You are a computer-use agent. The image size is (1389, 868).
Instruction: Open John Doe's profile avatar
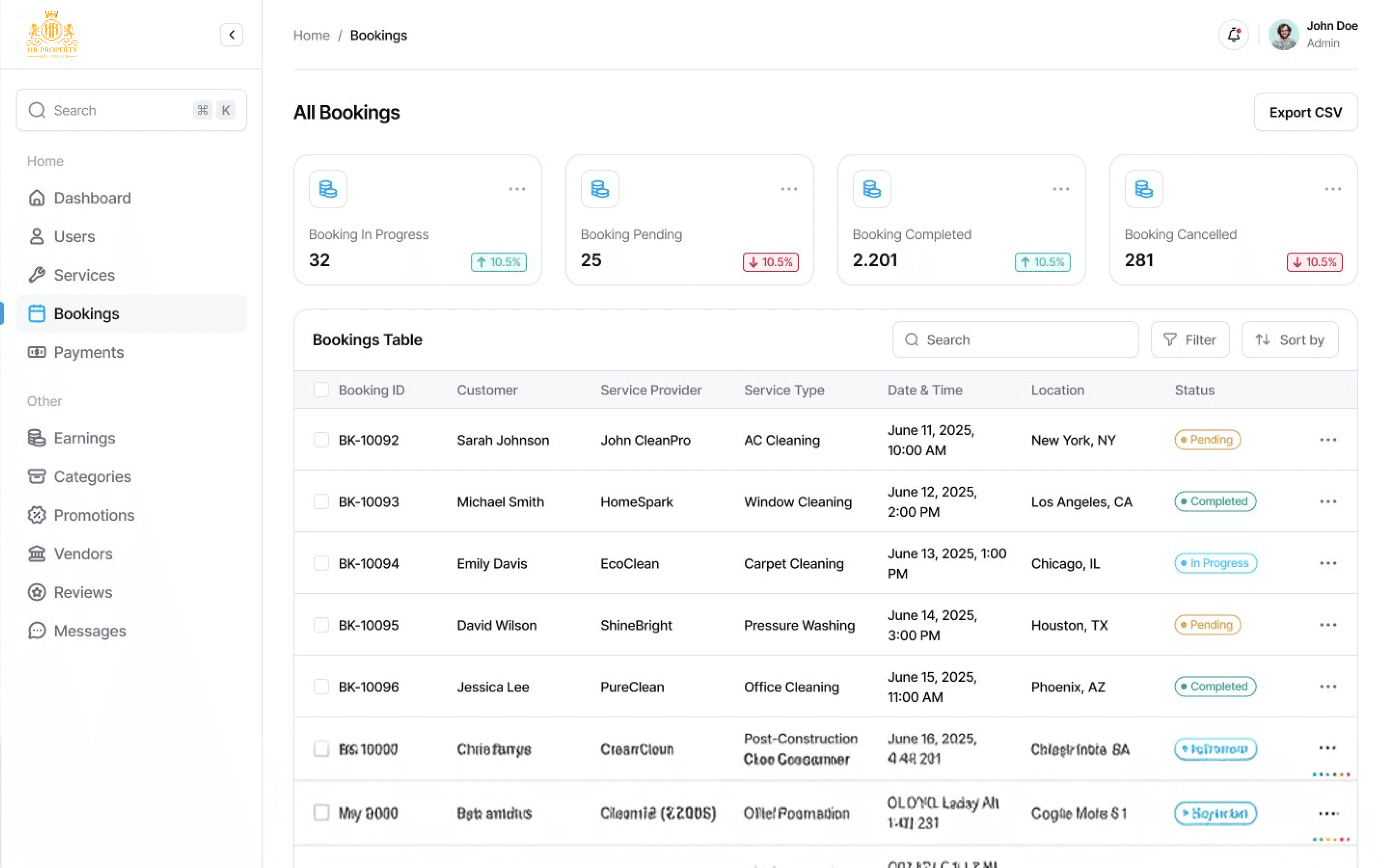pyautogui.click(x=1283, y=35)
